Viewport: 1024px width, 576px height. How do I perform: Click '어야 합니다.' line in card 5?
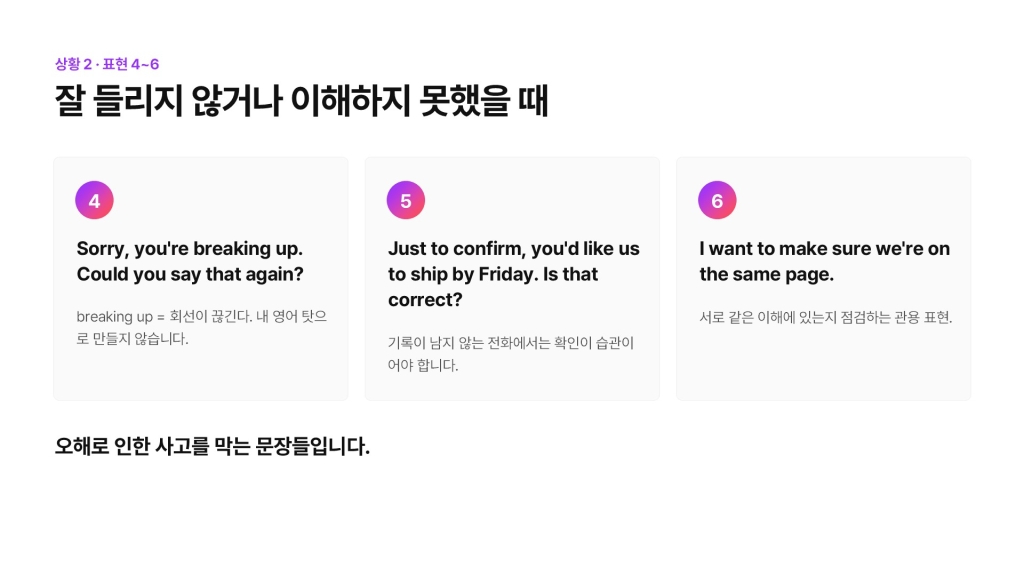click(423, 365)
